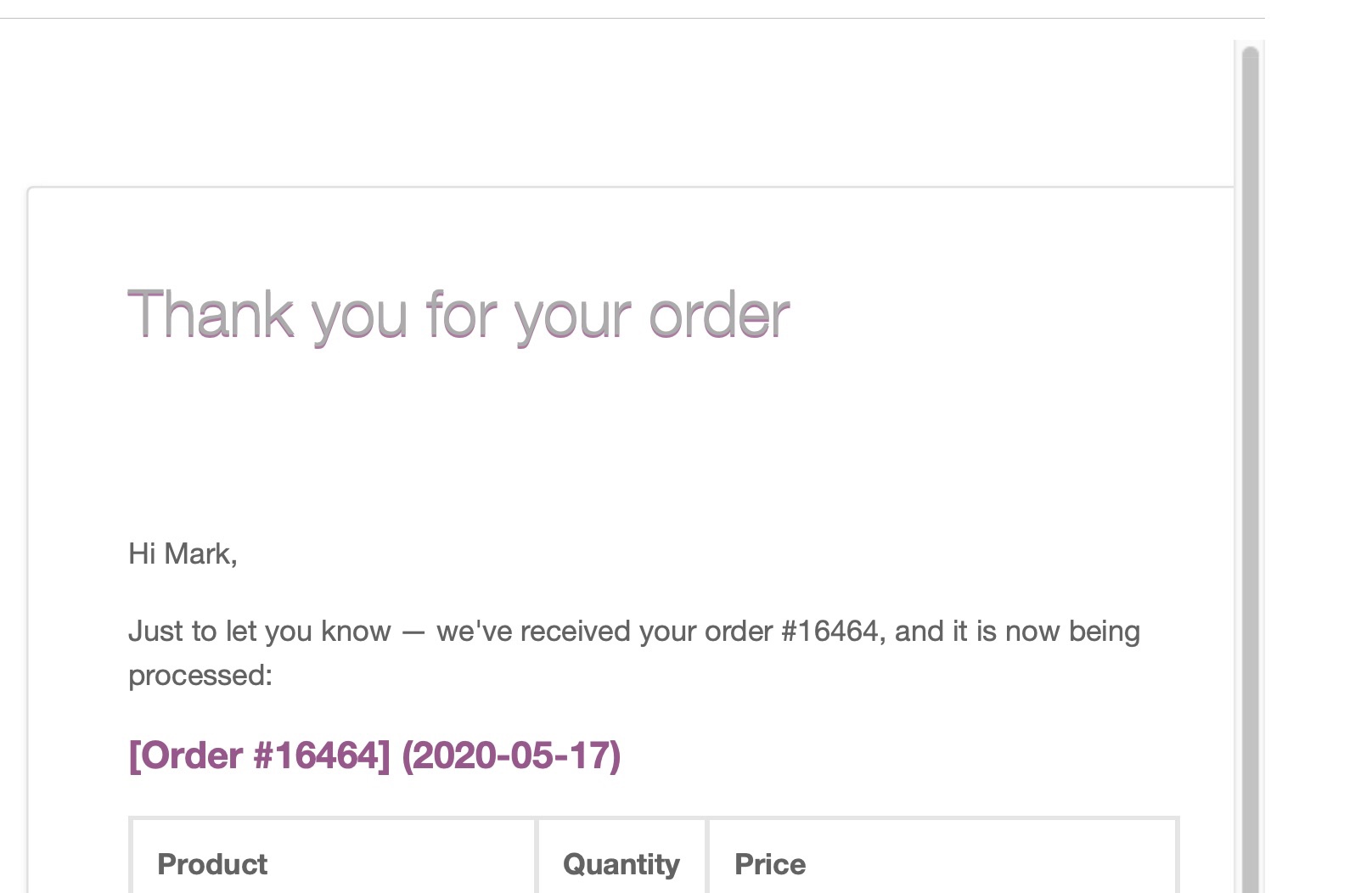The width and height of the screenshot is (1372, 893).
Task: Click the word 'for' in the large heading
Action: tap(462, 314)
